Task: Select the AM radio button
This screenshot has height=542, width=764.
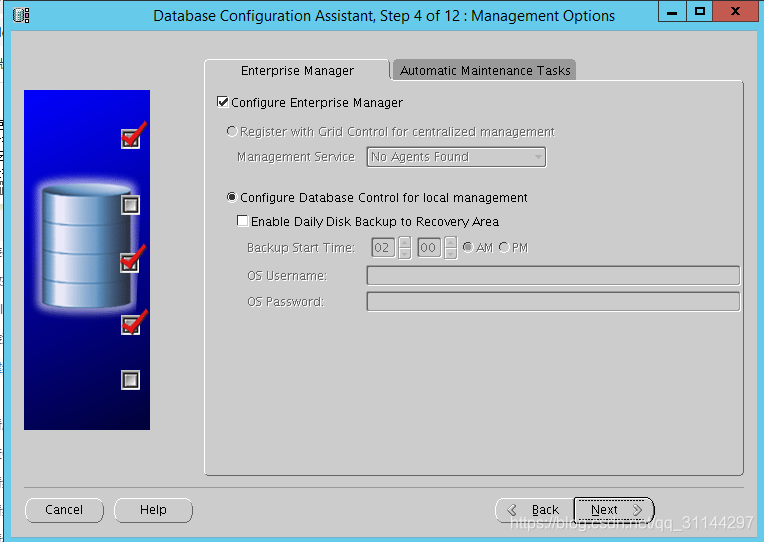Action: 468,248
